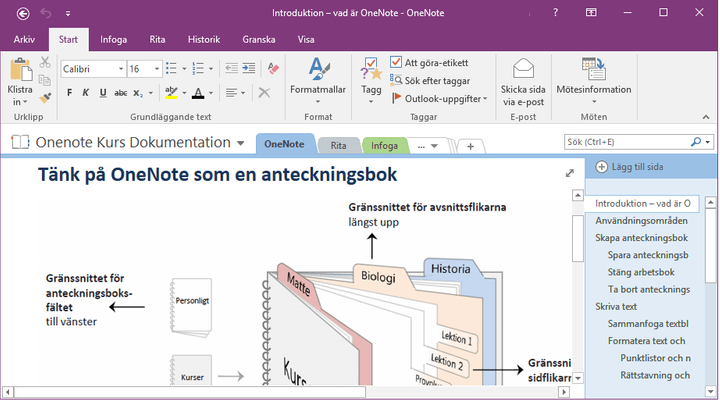Toggle strikethrough formatting (abc)

121,93
